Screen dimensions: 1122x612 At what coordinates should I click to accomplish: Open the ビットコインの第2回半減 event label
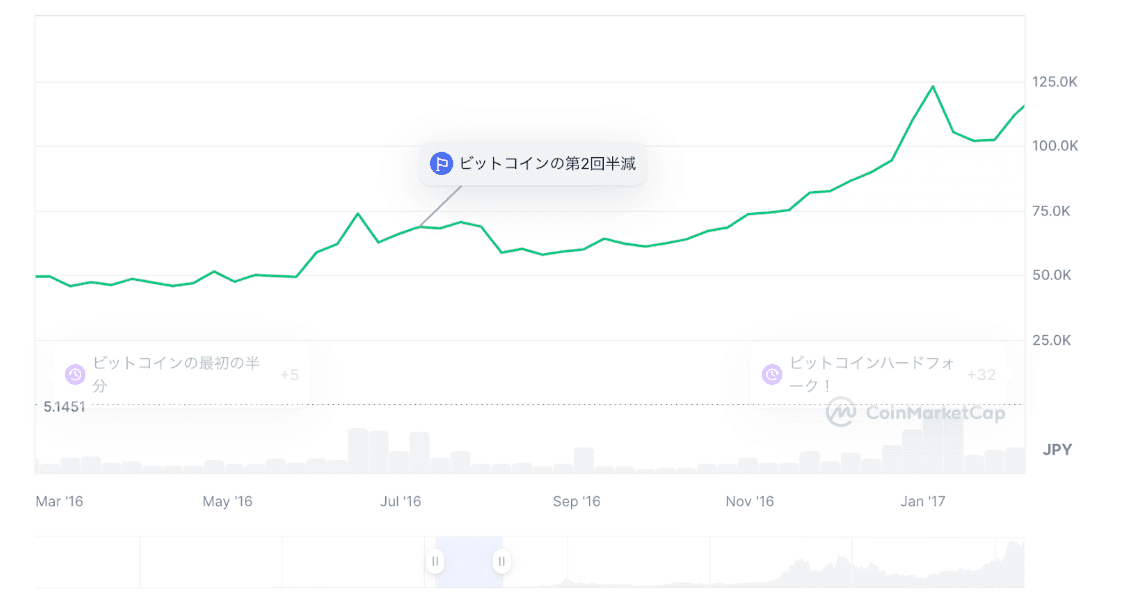(x=547, y=164)
